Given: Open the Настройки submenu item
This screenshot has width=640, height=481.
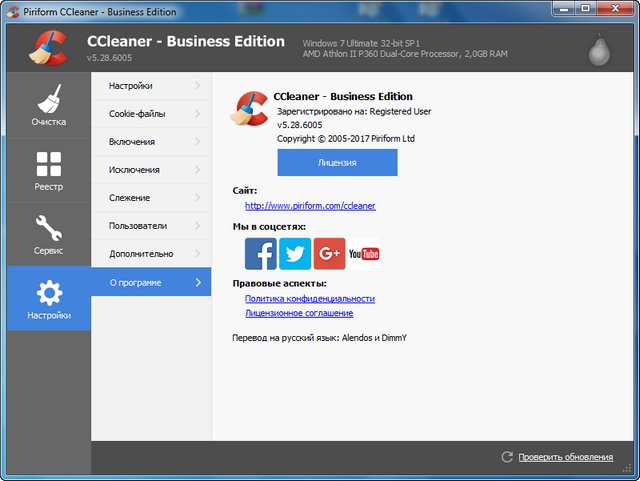Looking at the screenshot, I should pyautogui.click(x=131, y=86).
